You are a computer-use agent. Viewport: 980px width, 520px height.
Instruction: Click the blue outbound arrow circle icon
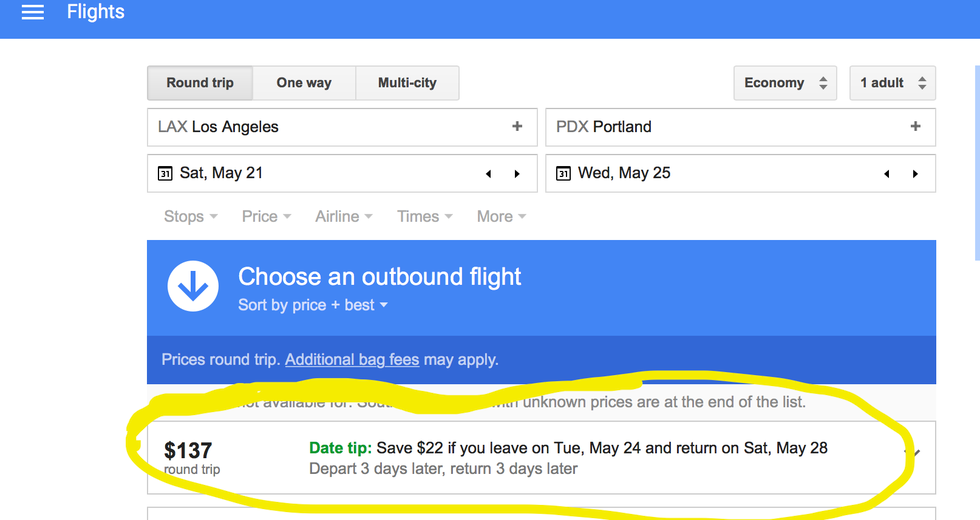click(192, 287)
